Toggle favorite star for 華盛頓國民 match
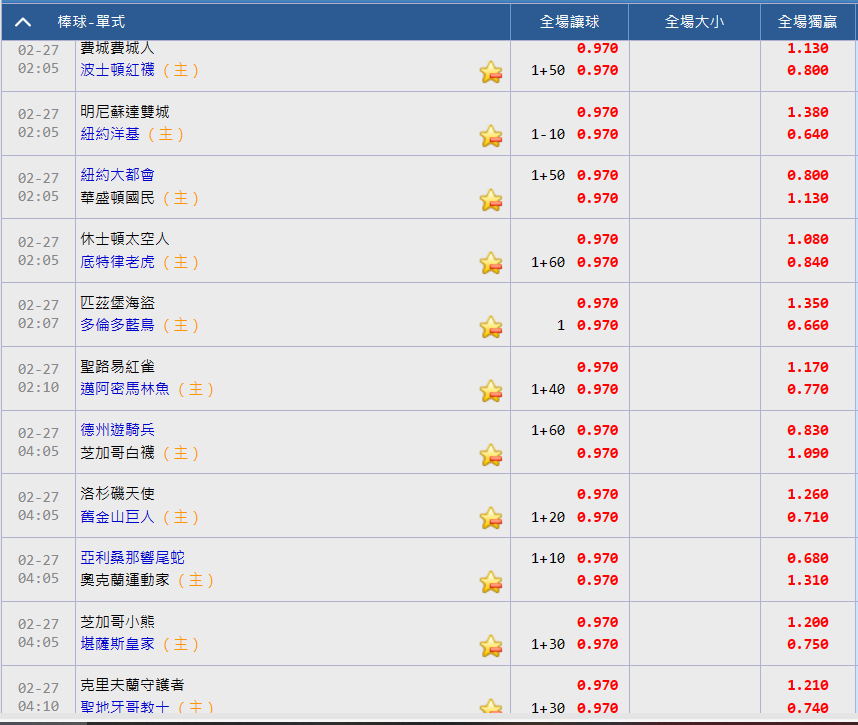 click(x=491, y=200)
